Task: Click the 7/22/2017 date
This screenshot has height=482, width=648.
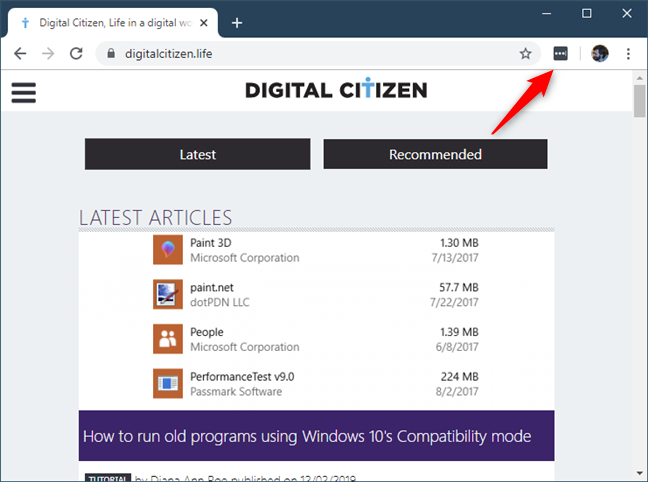Action: point(454,302)
